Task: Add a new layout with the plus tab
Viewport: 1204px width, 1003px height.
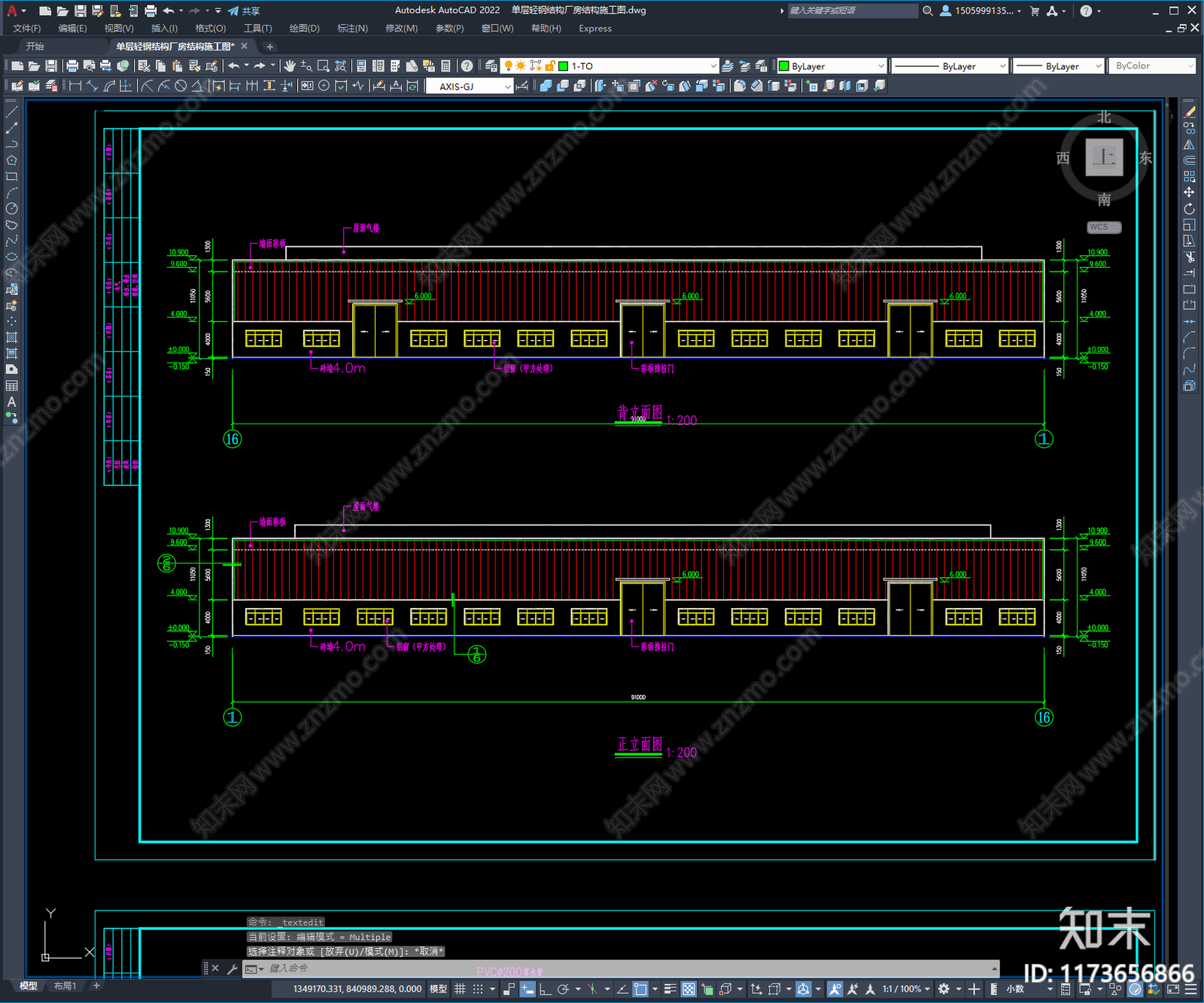Action: (96, 986)
